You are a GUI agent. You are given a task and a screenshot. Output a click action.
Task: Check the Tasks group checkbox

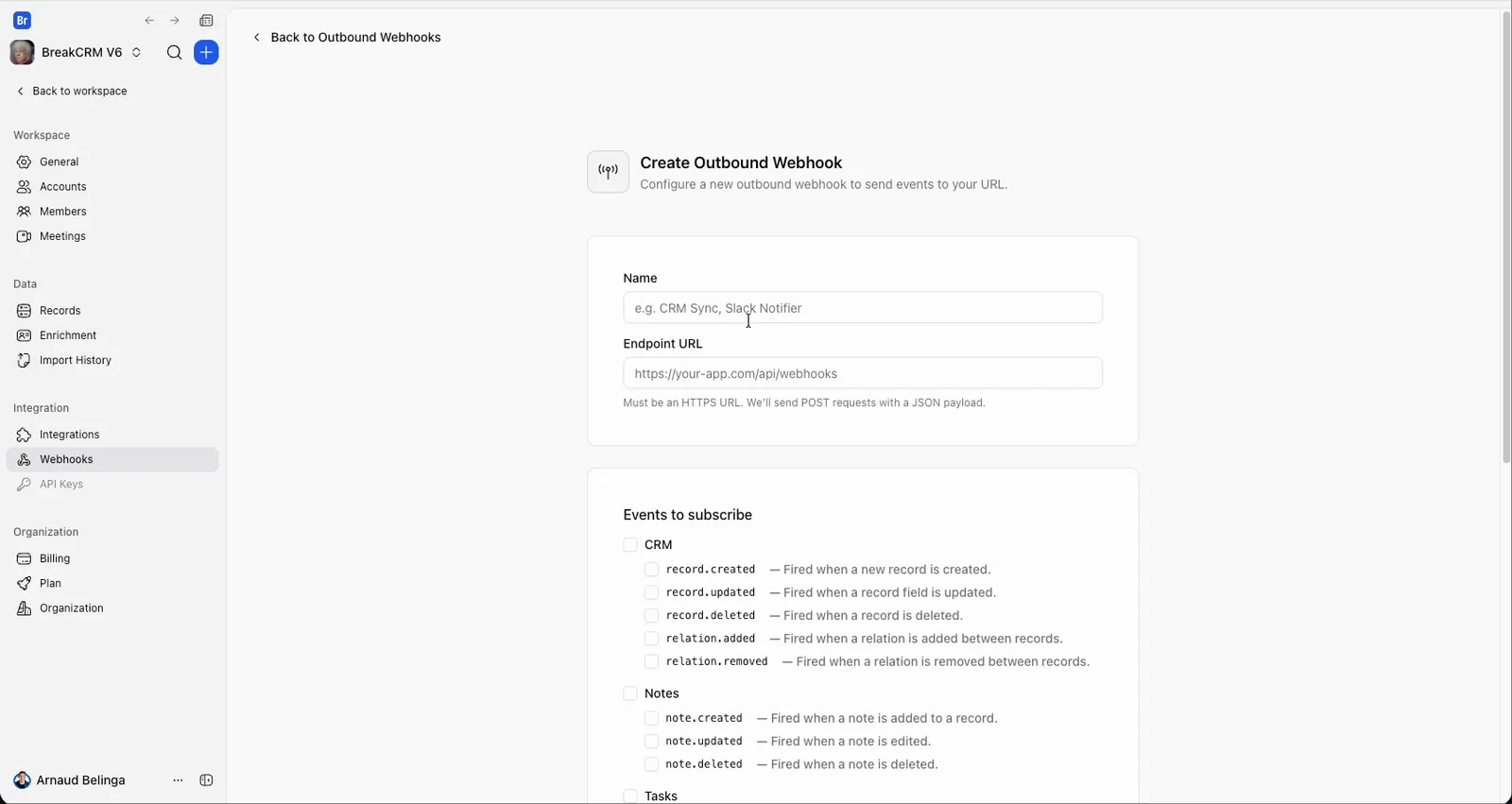[630, 796]
